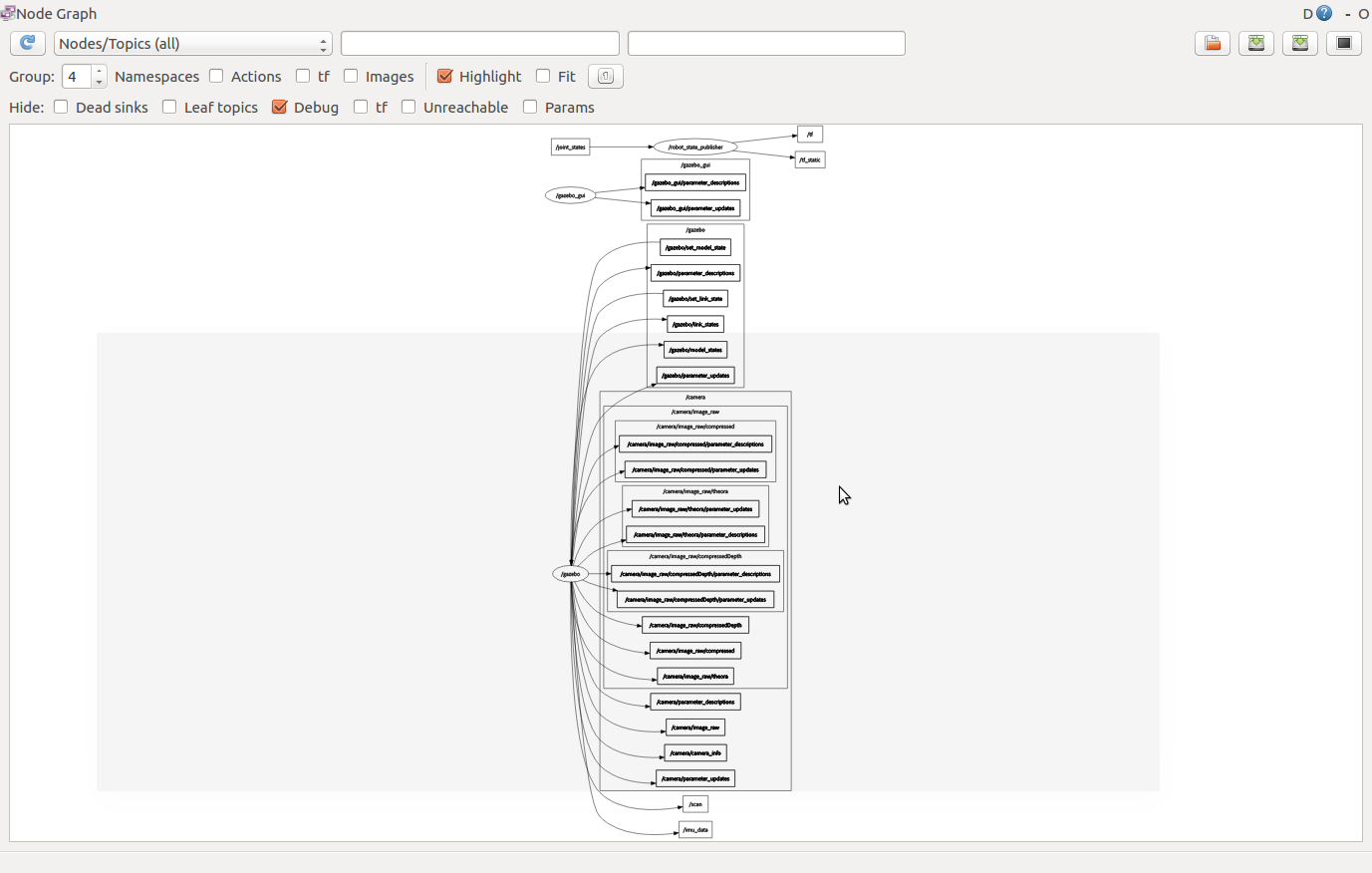Viewport: 1372px width, 873px height.
Task: Select /gazebo_gui/parameter_descriptions topic
Action: [x=695, y=182]
